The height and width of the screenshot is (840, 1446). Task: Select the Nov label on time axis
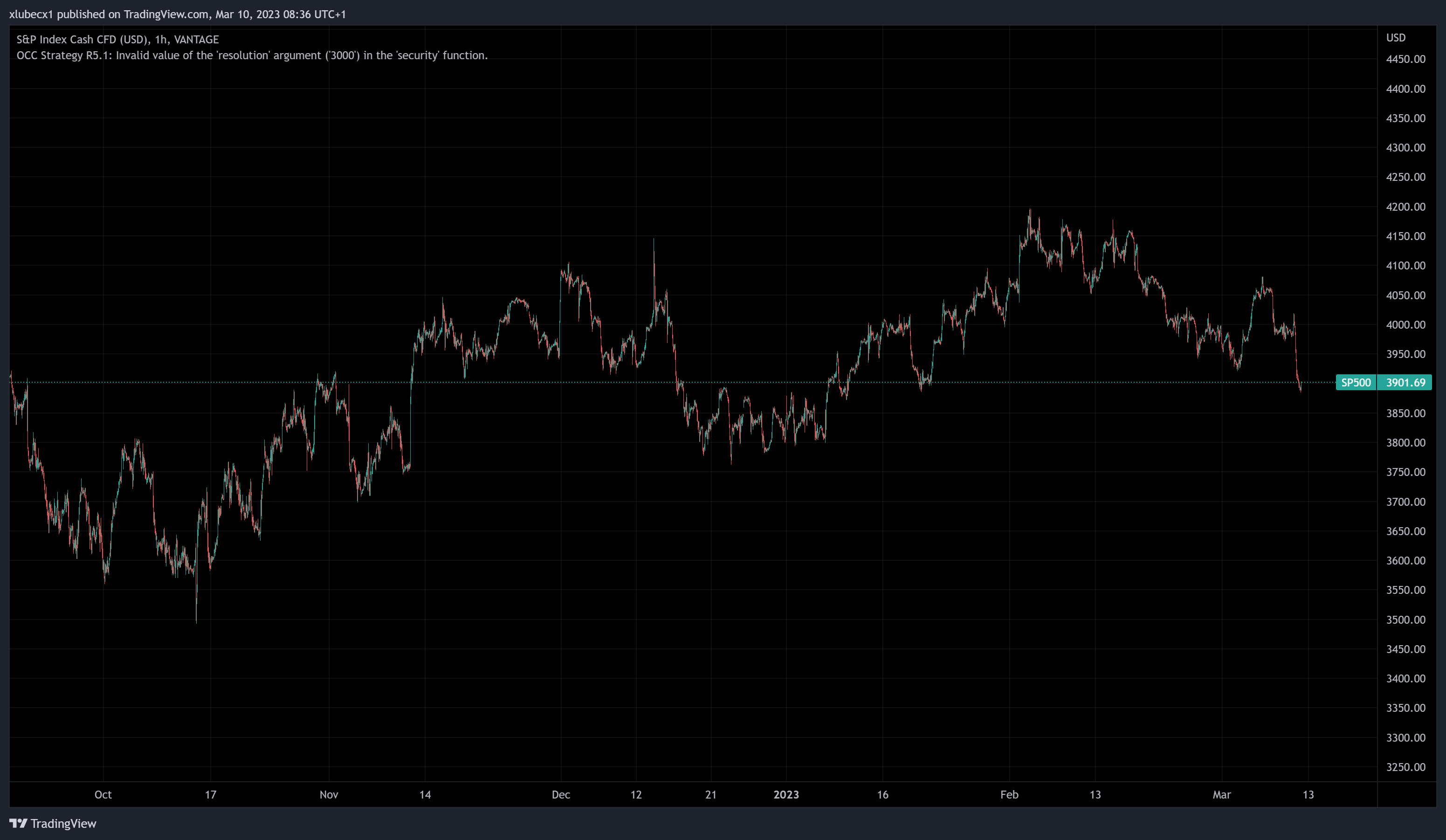329,795
